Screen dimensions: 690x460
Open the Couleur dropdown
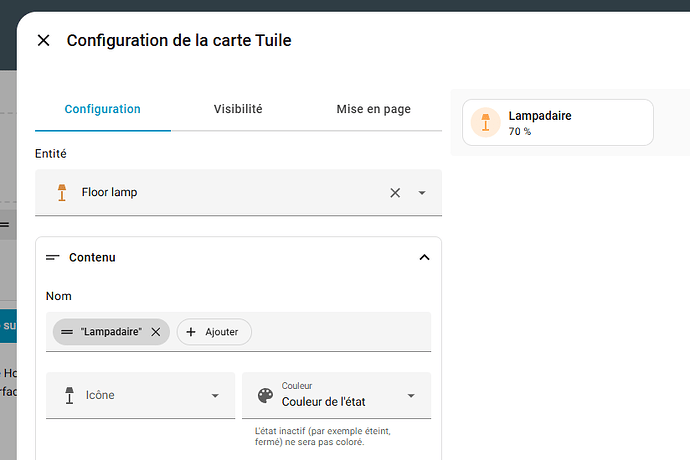point(337,395)
